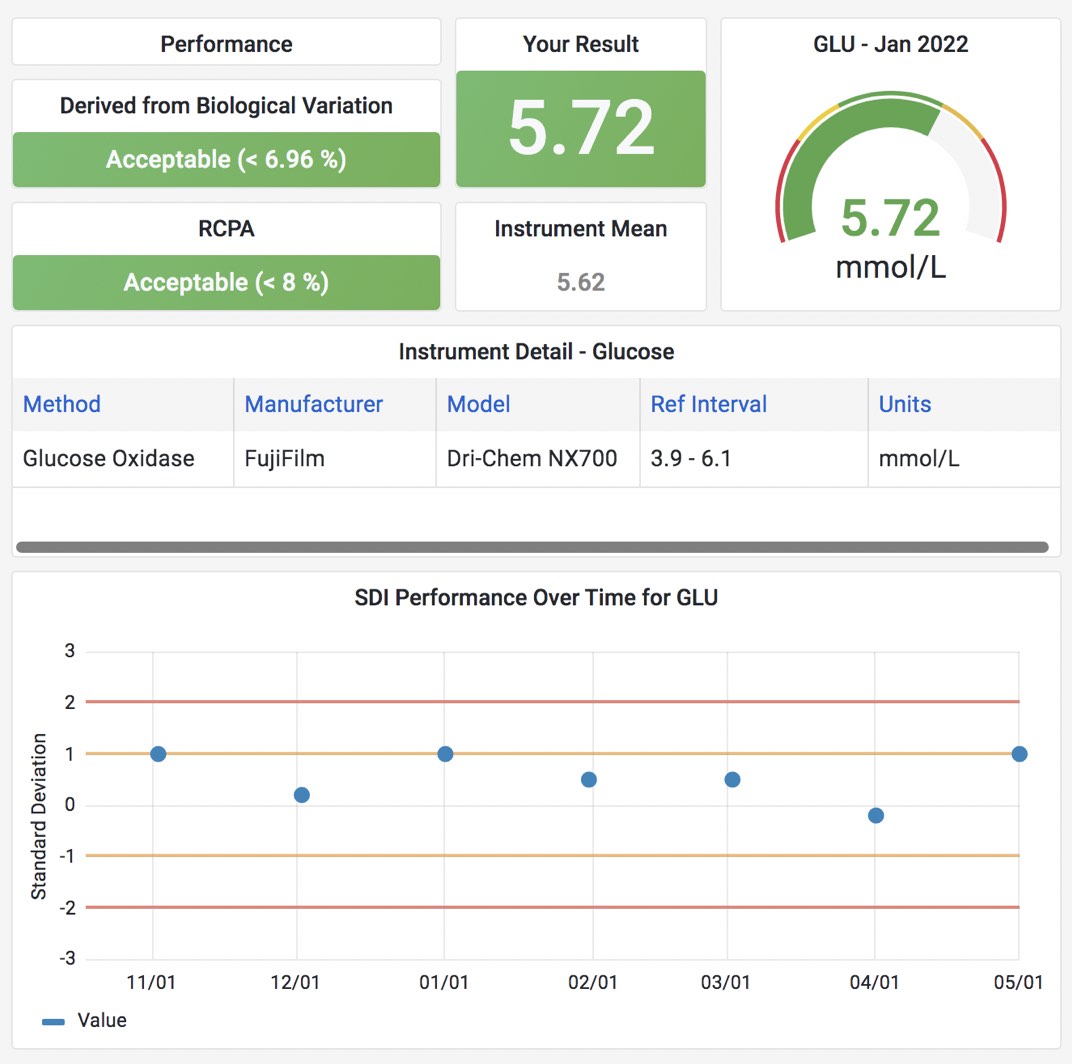Toggle the Value series in chart legend
The height and width of the screenshot is (1064, 1072).
coord(86,1020)
